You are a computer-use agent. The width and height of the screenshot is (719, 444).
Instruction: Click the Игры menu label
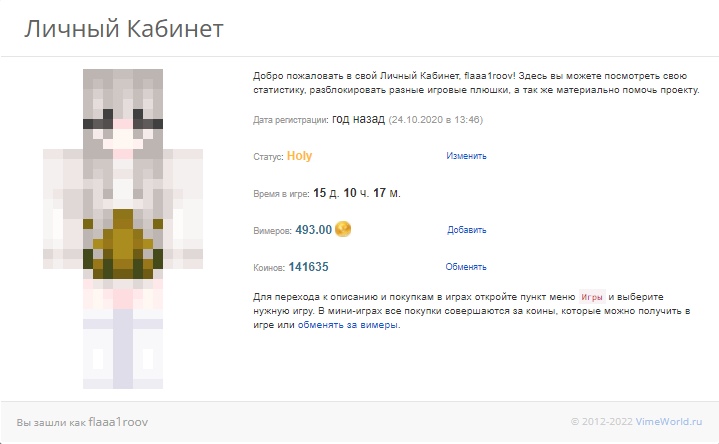pyautogui.click(x=592, y=297)
